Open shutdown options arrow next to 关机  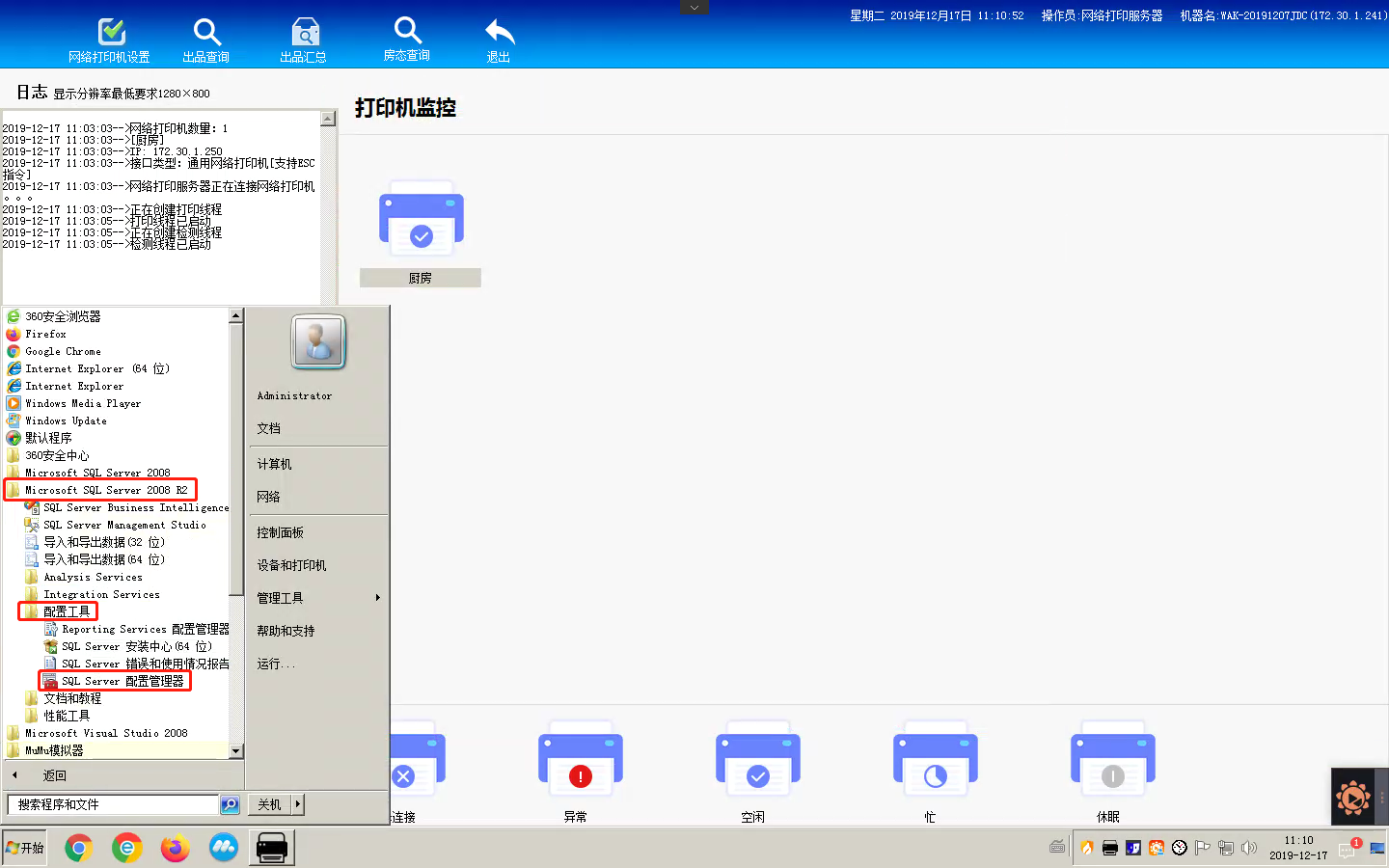[x=298, y=804]
